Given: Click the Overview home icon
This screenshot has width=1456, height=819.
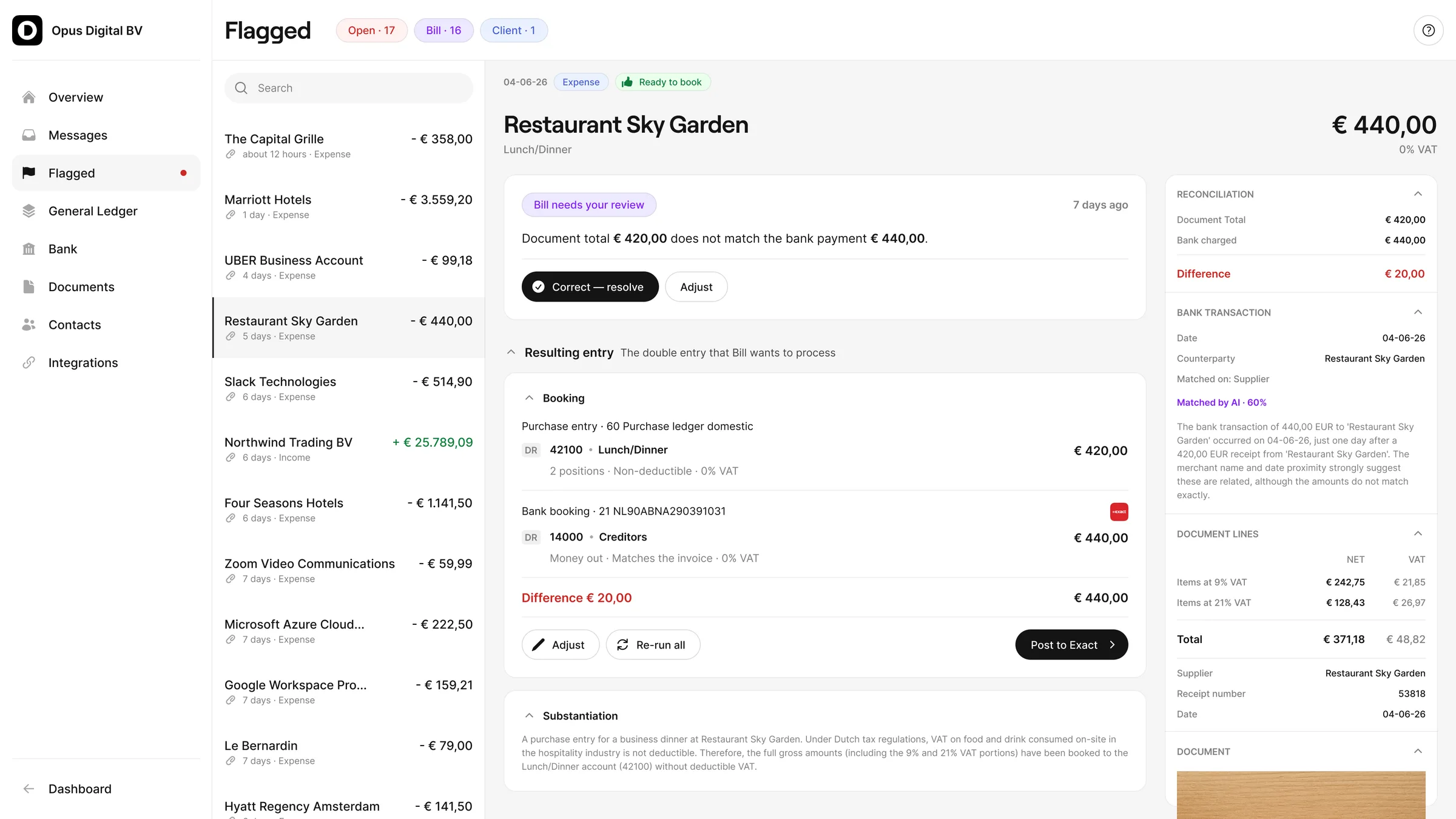Looking at the screenshot, I should click(x=29, y=97).
